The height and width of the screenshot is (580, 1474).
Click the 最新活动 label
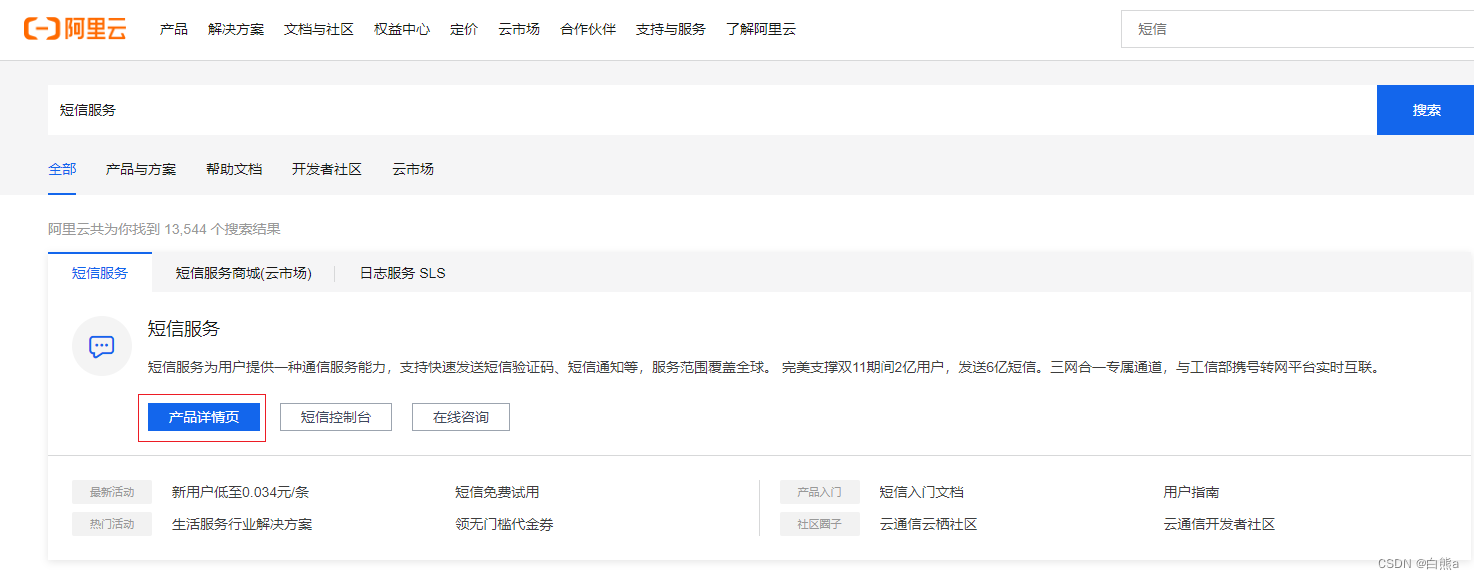click(x=112, y=492)
